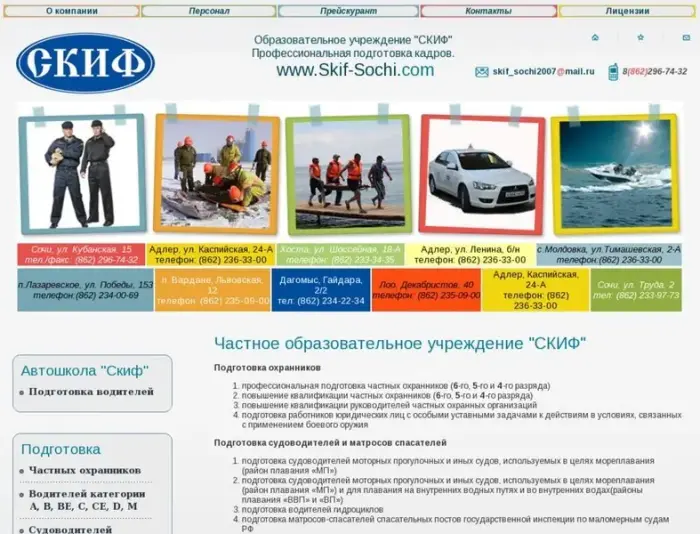Open the Судоводителей sidebar link
Image resolution: width=700 pixels, height=534 pixels.
tap(70, 530)
